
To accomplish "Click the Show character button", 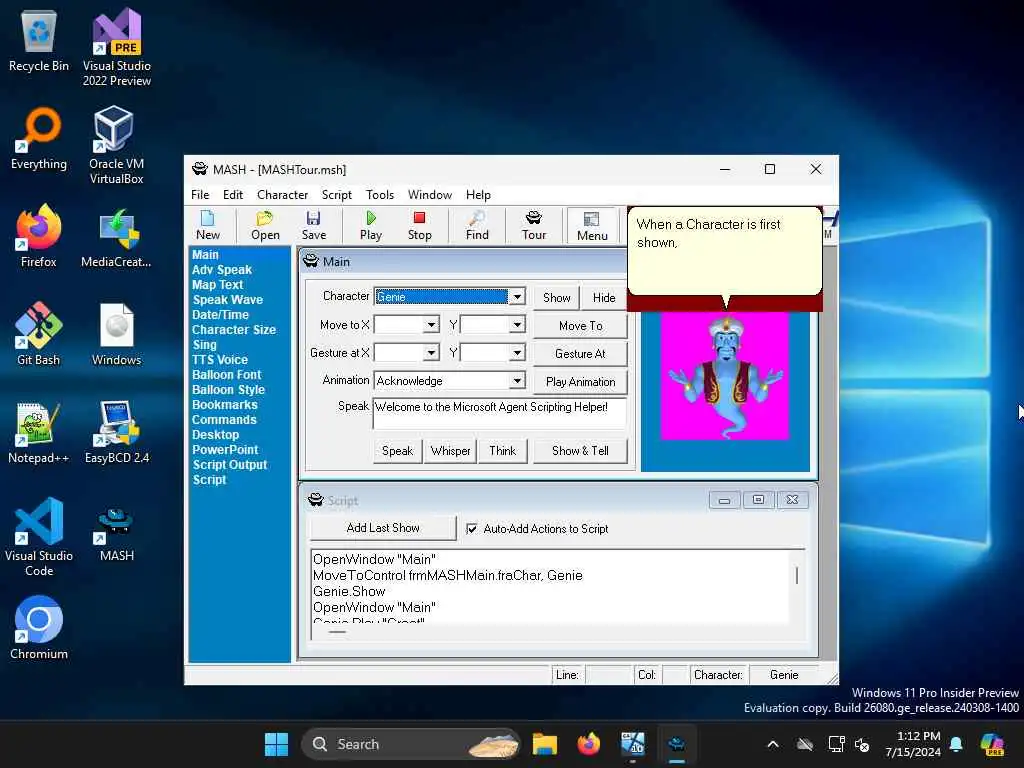I will pos(556,298).
